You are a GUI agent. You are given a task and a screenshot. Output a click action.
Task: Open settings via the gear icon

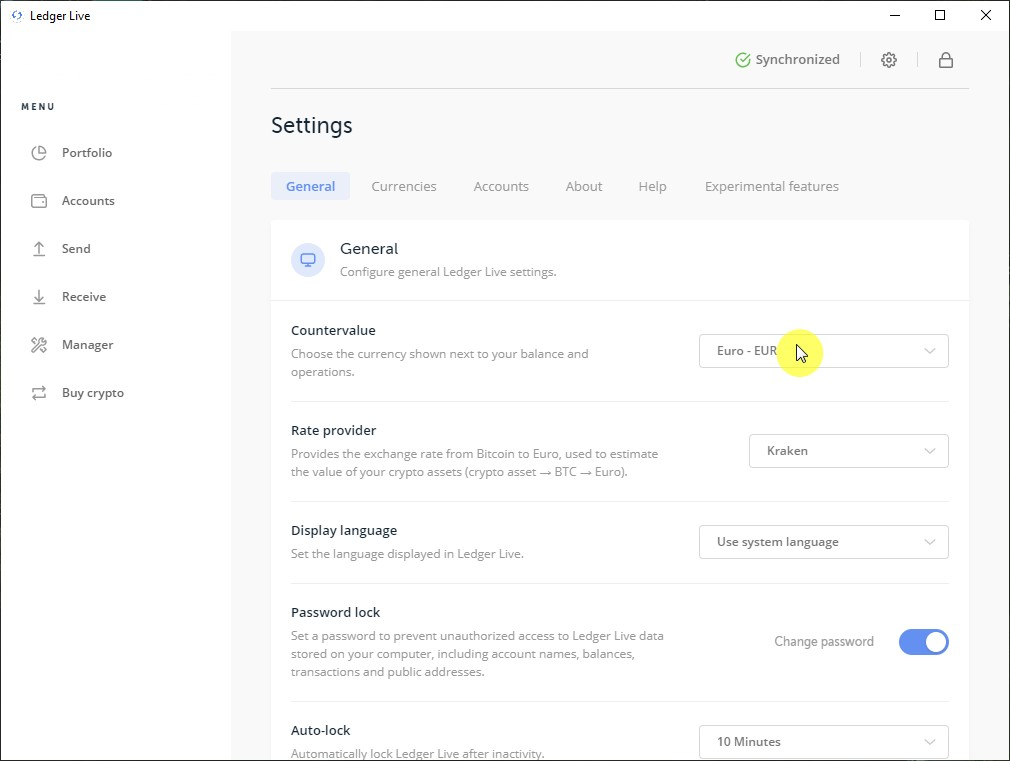(x=889, y=60)
